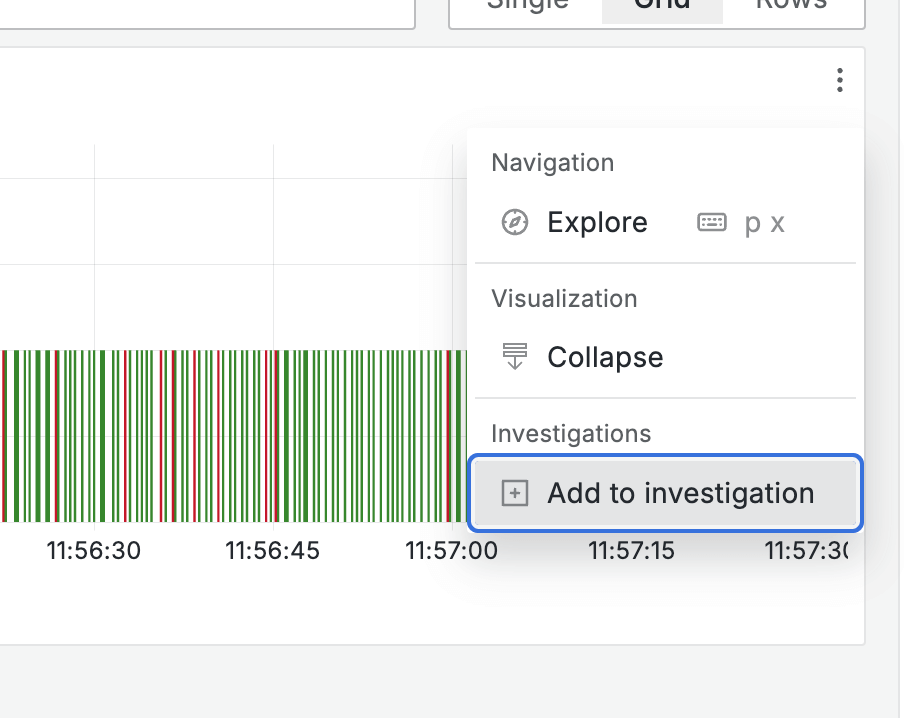Select the Grid layout option
Image resolution: width=904 pixels, height=718 pixels.
click(662, 6)
